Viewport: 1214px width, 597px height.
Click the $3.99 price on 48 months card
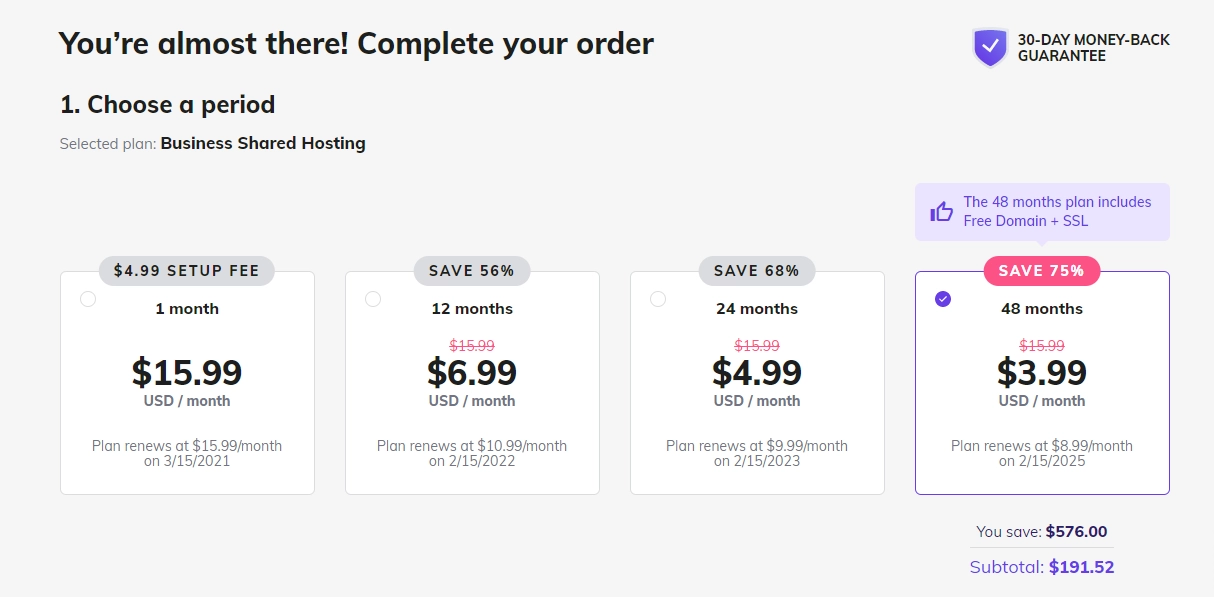click(x=1042, y=372)
